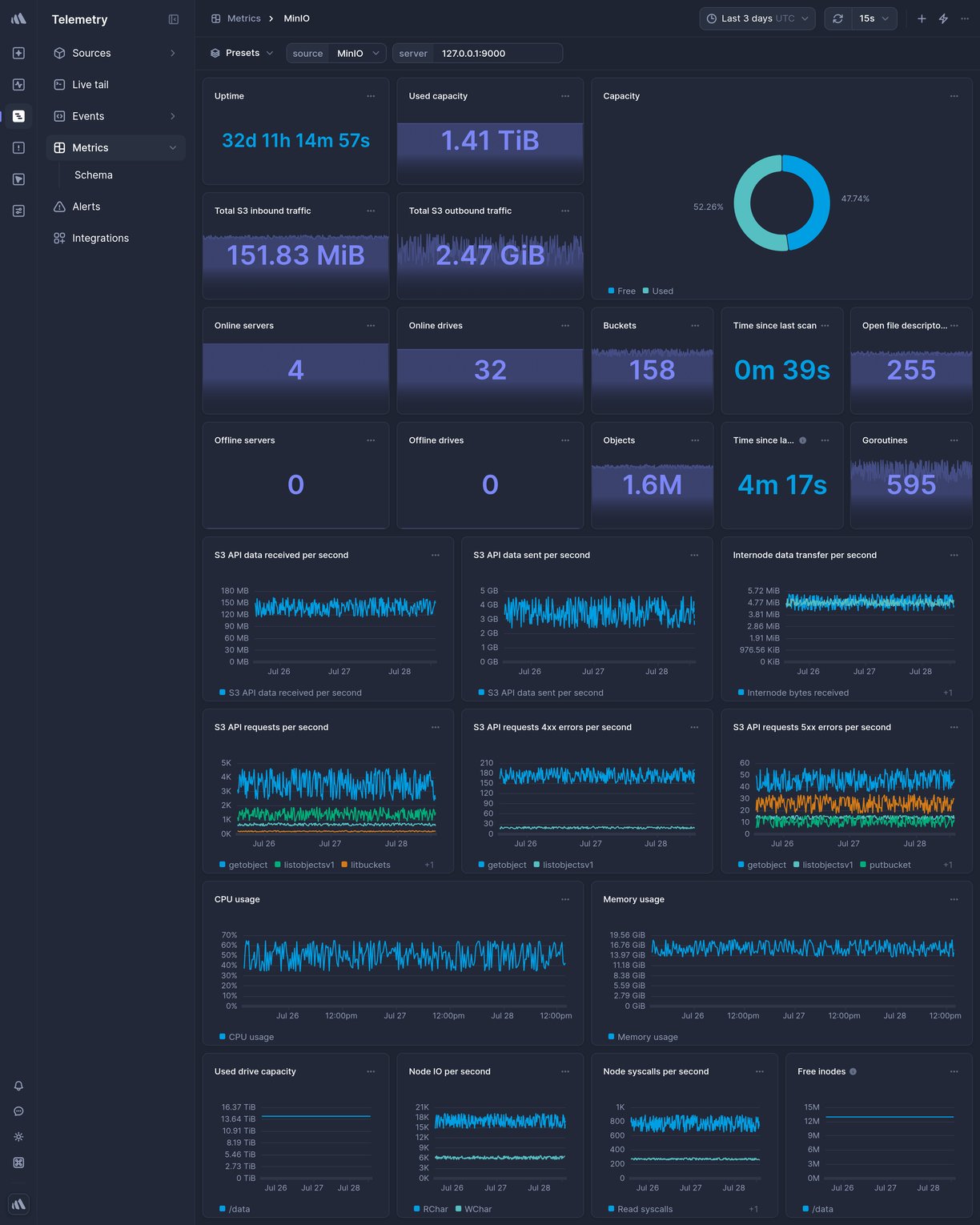This screenshot has width=980, height=1225.
Task: Open S3 API data received panel options
Action: pos(436,555)
